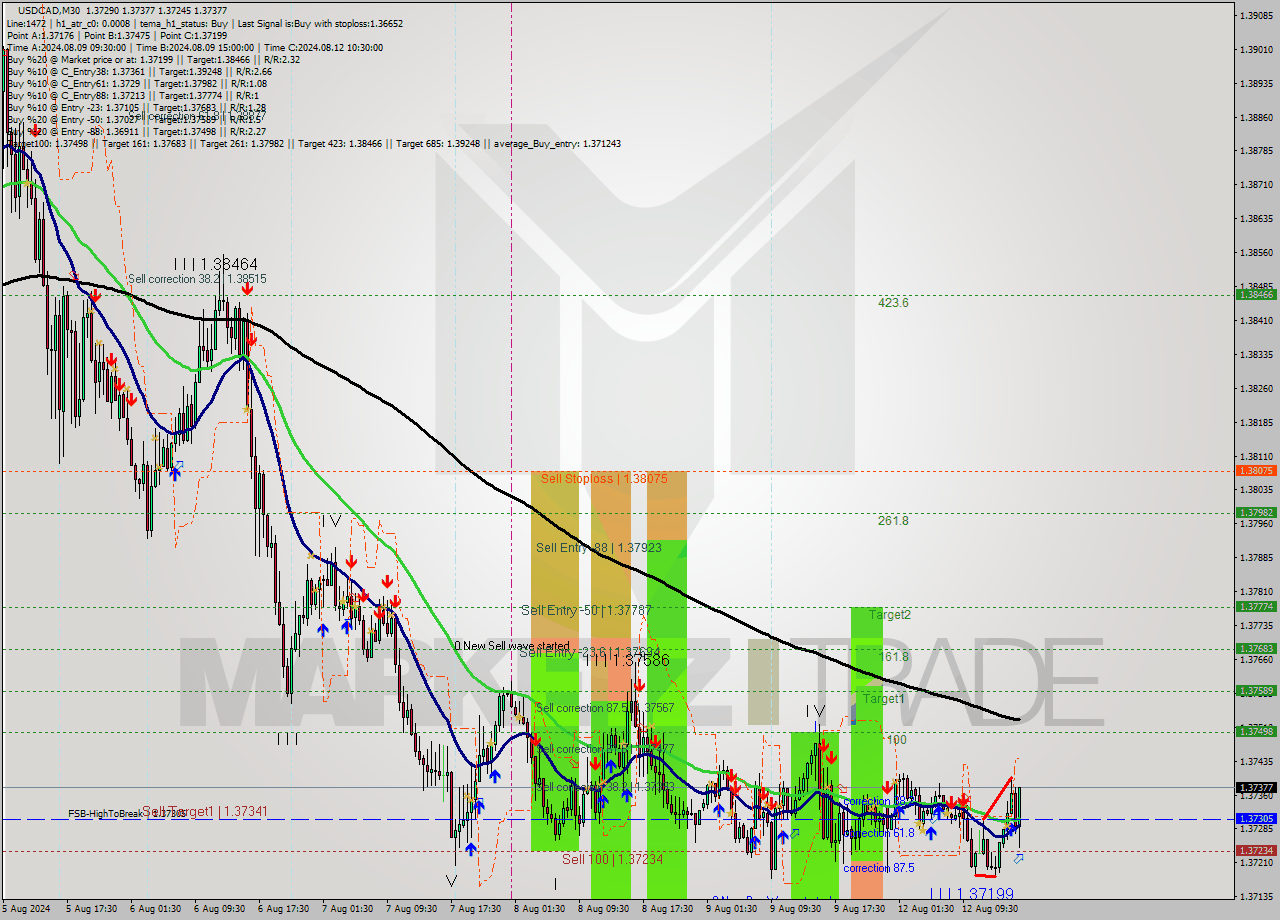Viewport: 1280px width, 920px height.
Task: Select the green 1.37774 price tag
Action: (1256, 606)
